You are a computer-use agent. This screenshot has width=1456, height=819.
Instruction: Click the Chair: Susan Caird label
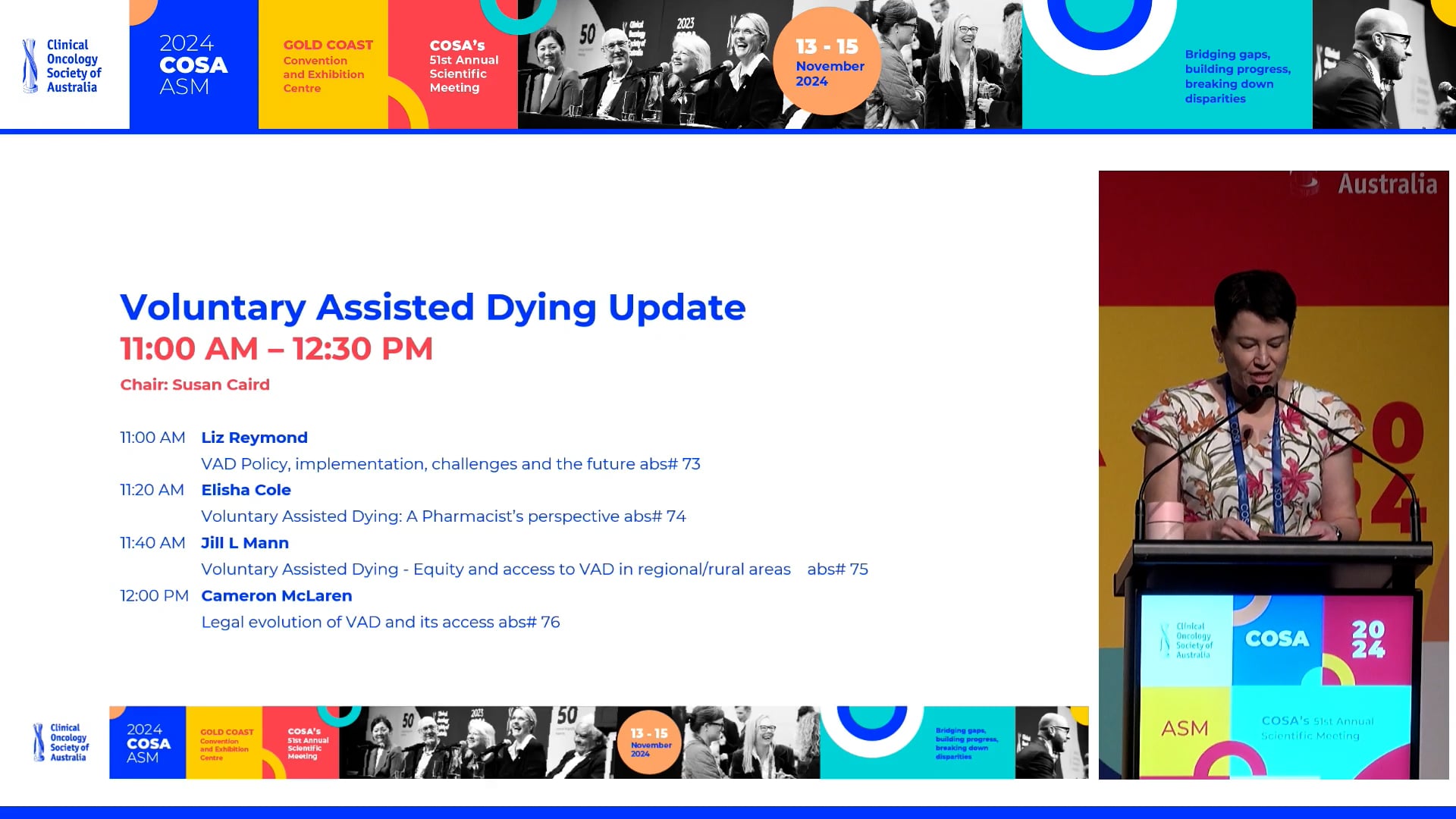[194, 384]
